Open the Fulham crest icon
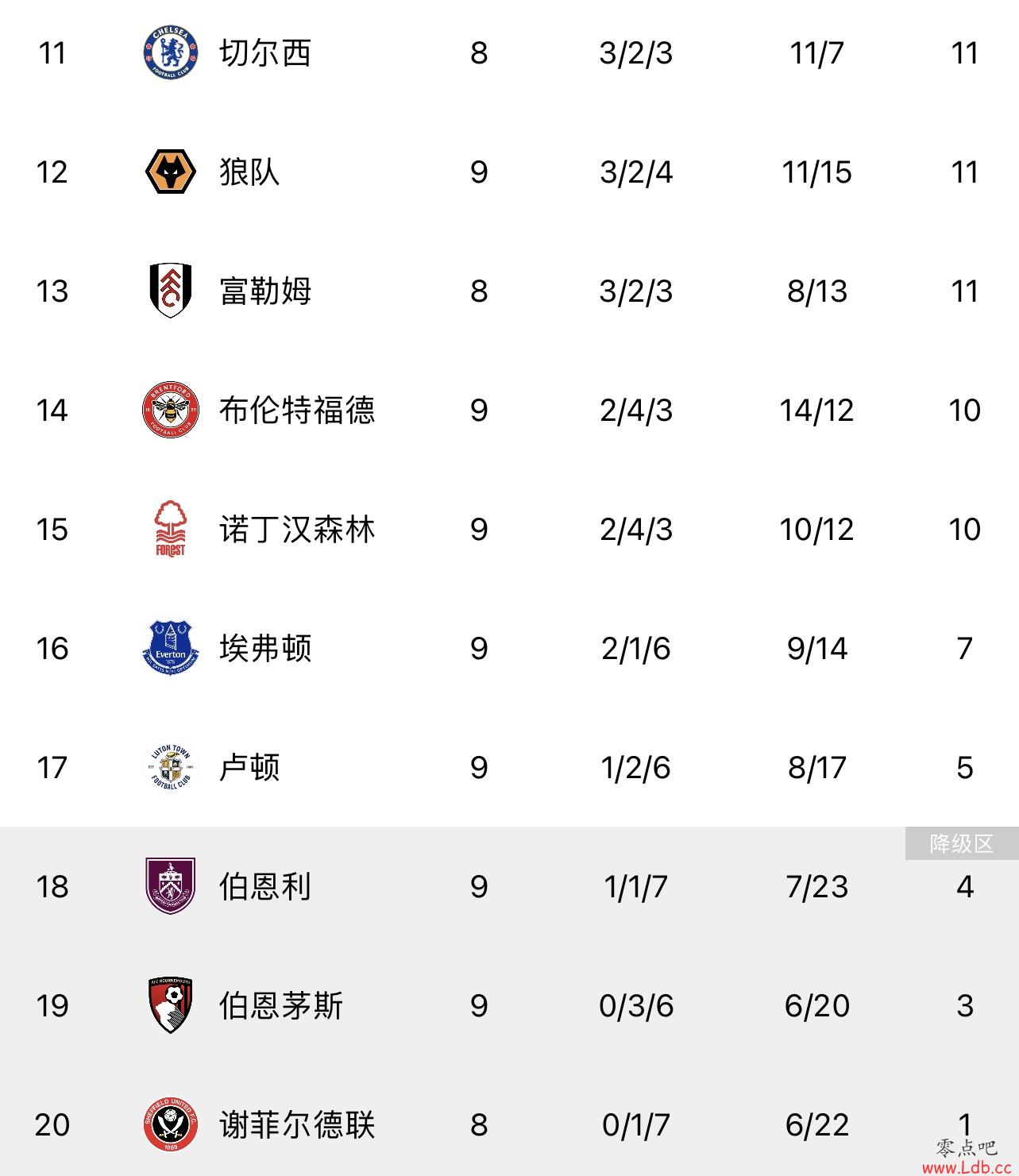This screenshot has height=1176, width=1019. [x=171, y=291]
